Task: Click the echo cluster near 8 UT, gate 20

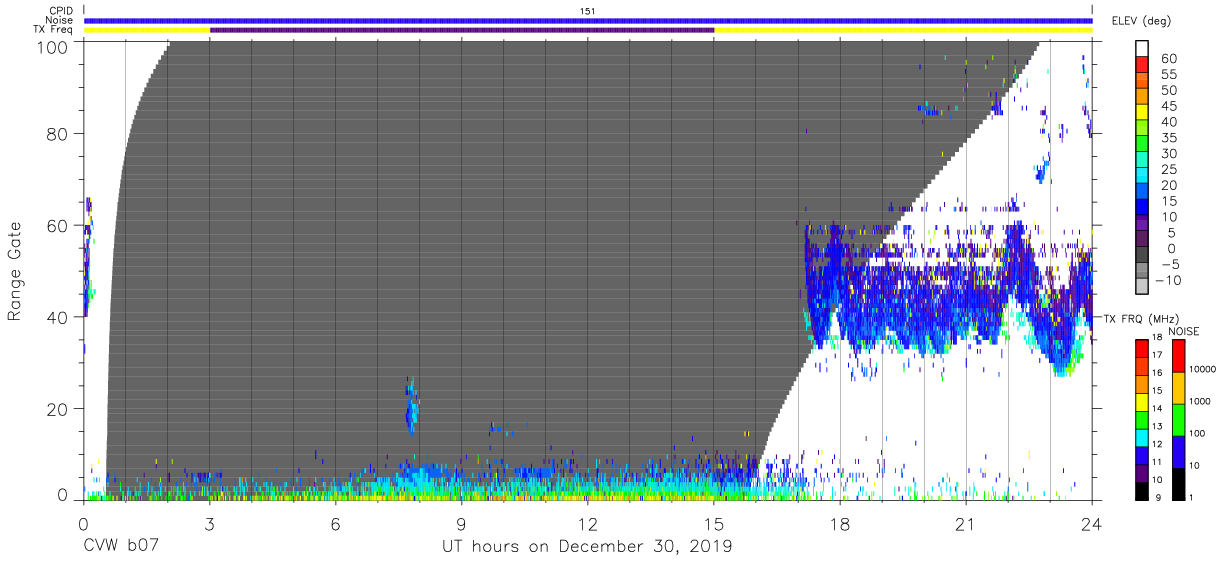Action: [411, 407]
